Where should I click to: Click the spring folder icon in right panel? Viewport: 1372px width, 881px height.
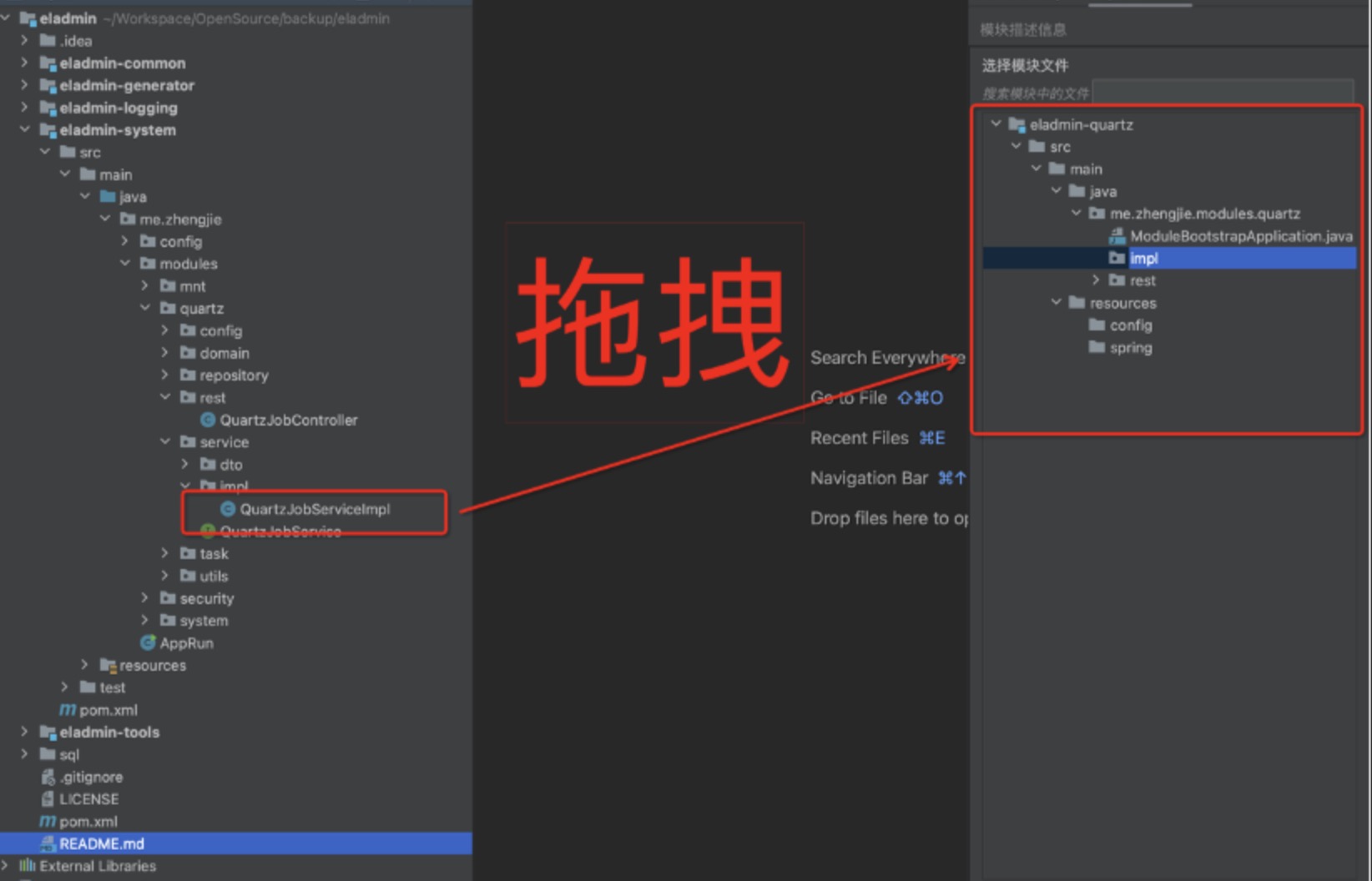click(x=1097, y=347)
